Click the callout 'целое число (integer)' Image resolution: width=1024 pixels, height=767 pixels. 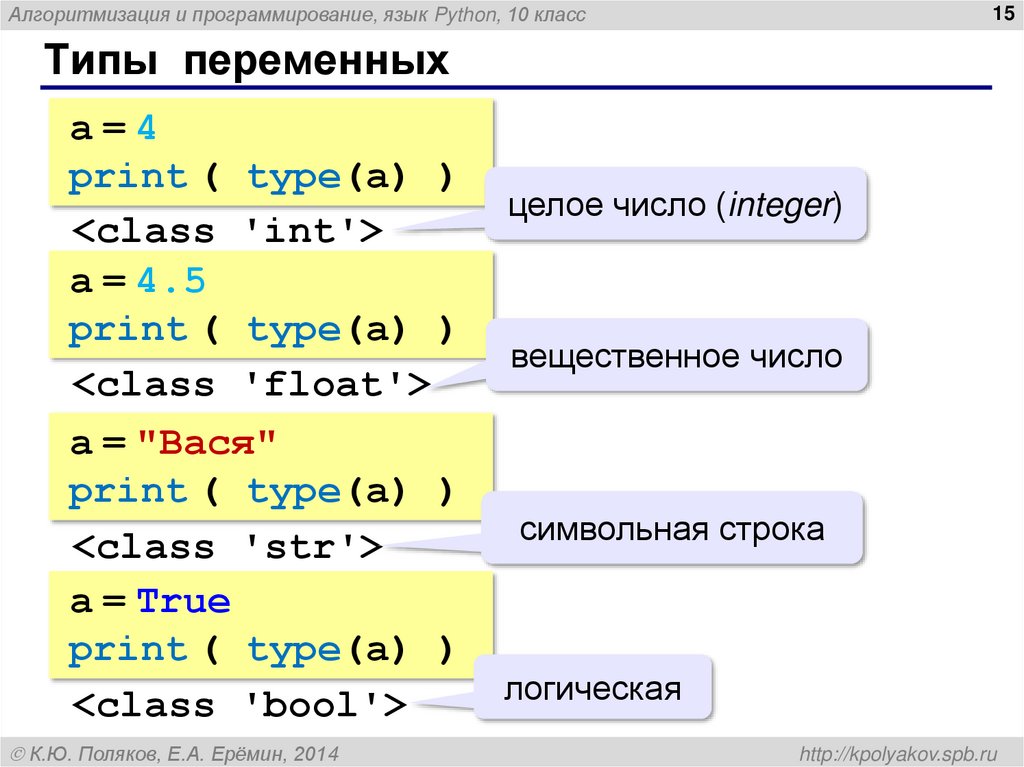click(675, 203)
